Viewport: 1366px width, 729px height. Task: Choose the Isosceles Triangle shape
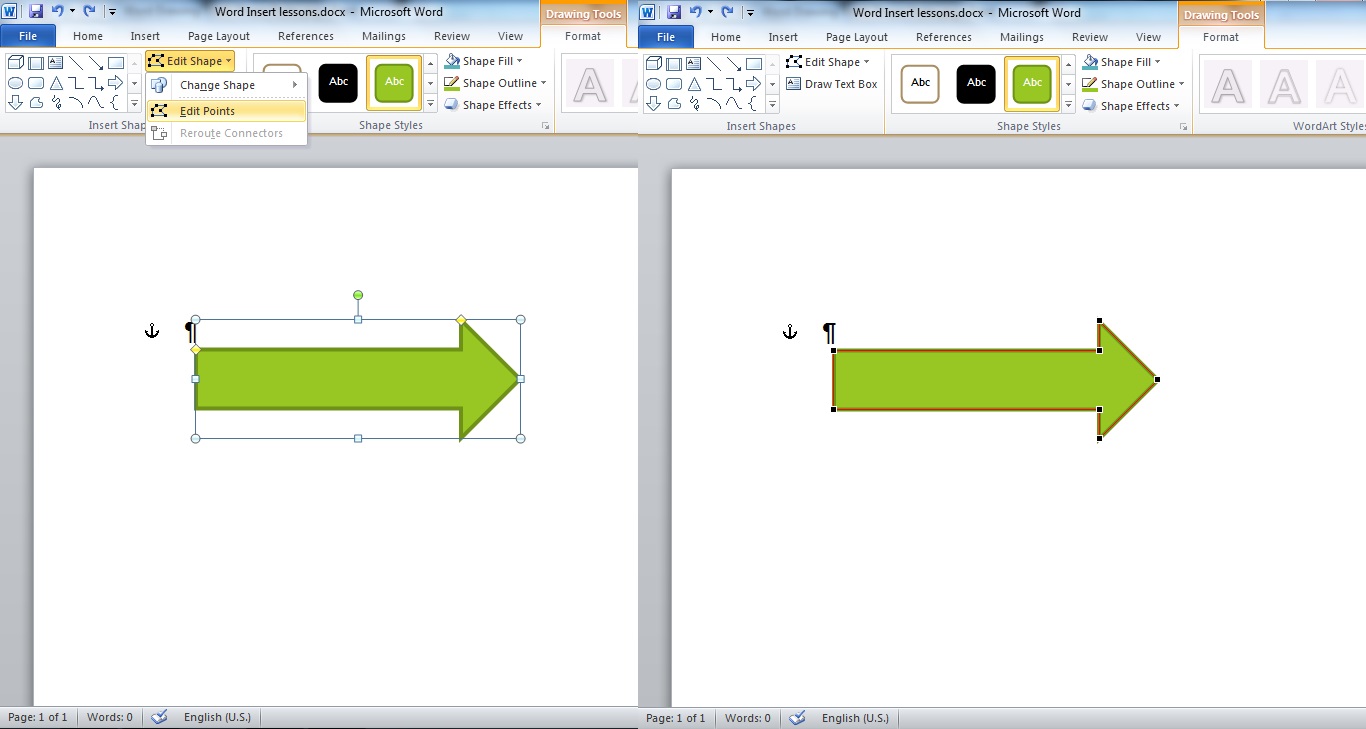pyautogui.click(x=56, y=83)
